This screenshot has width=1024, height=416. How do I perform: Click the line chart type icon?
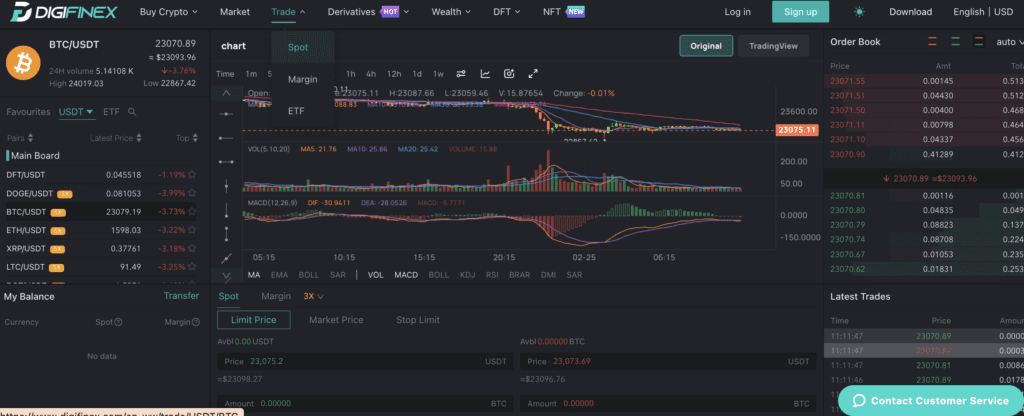click(x=485, y=74)
